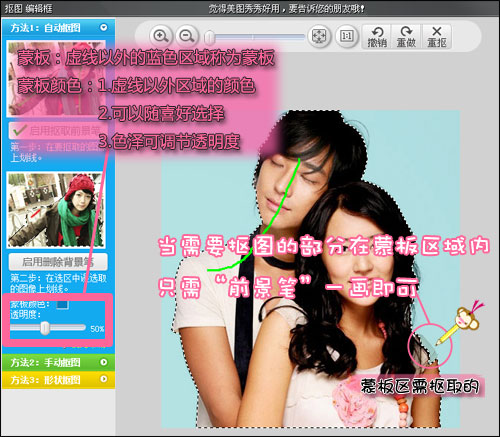This screenshot has height=437, width=500.
Task: Click the 1:1 actual size icon
Action: click(x=347, y=36)
